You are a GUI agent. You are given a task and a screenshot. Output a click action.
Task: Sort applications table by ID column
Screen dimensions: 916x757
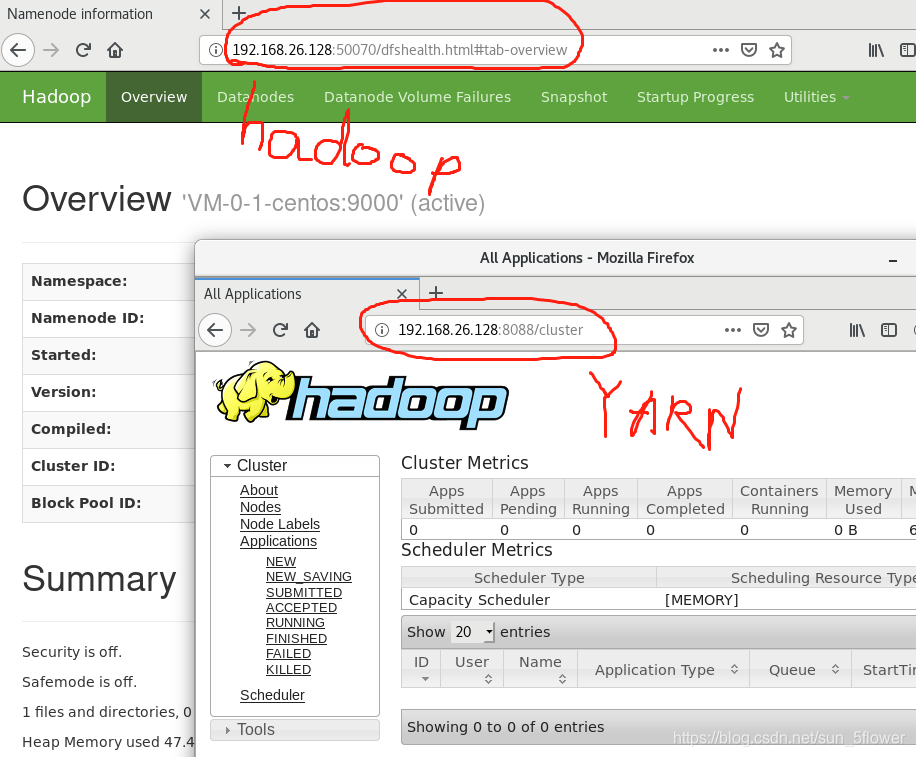(421, 669)
